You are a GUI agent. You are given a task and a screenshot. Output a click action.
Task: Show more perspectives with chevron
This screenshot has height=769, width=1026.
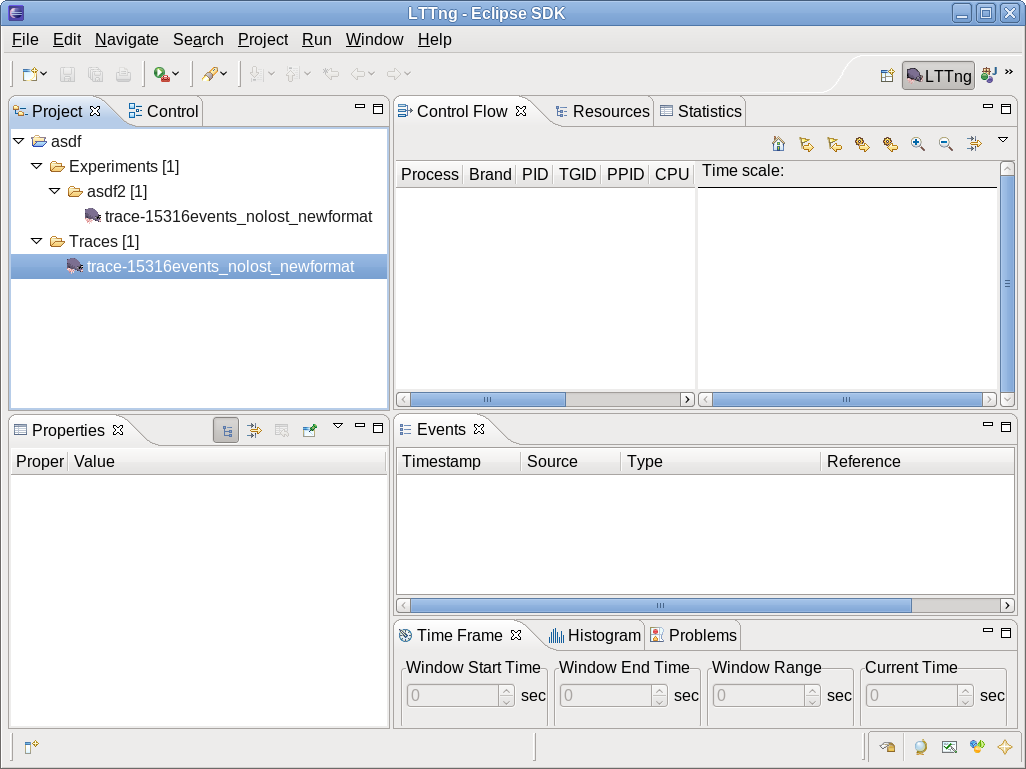[1009, 72]
